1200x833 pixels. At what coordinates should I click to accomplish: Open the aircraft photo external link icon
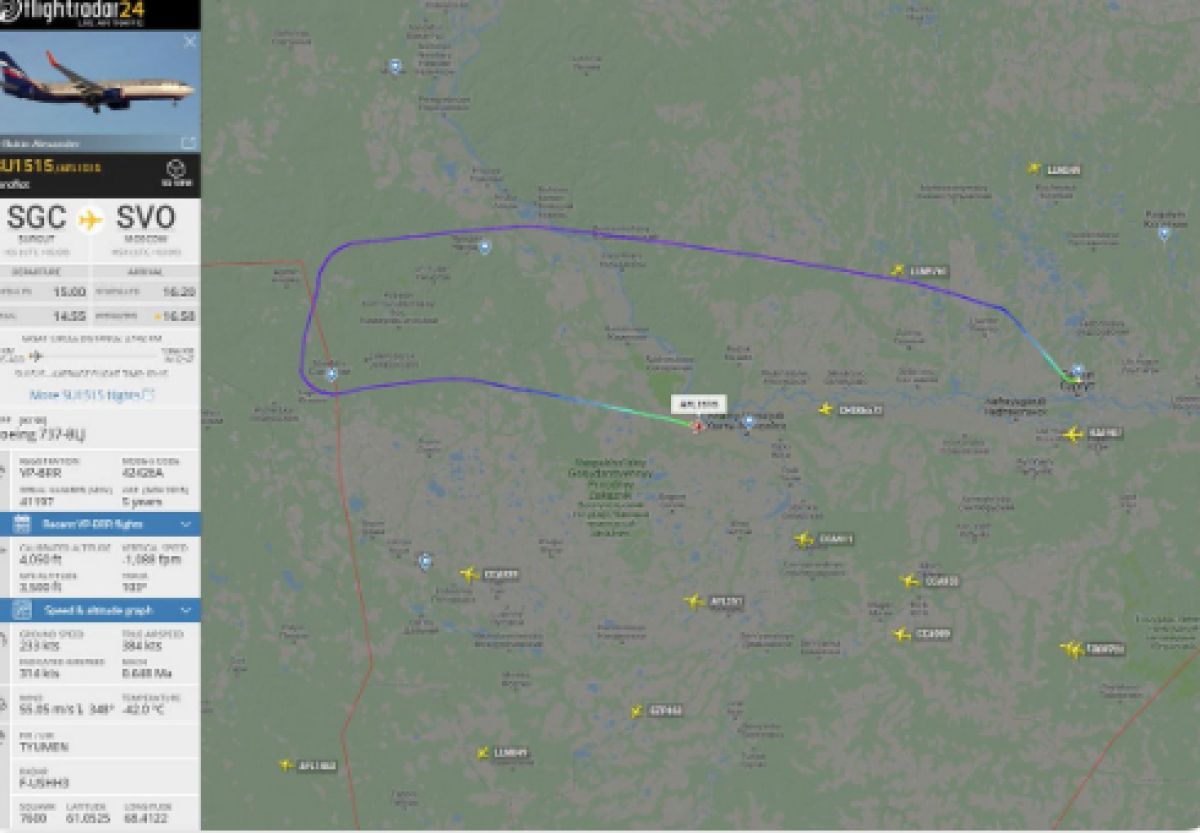[188, 143]
